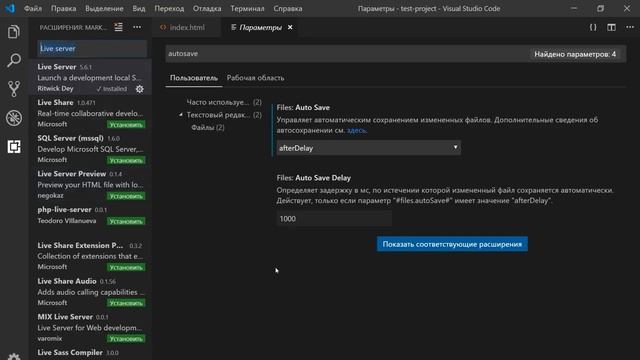This screenshot has height=360, width=640.
Task: Install Live Share Extension Pack
Action: (x=126, y=267)
